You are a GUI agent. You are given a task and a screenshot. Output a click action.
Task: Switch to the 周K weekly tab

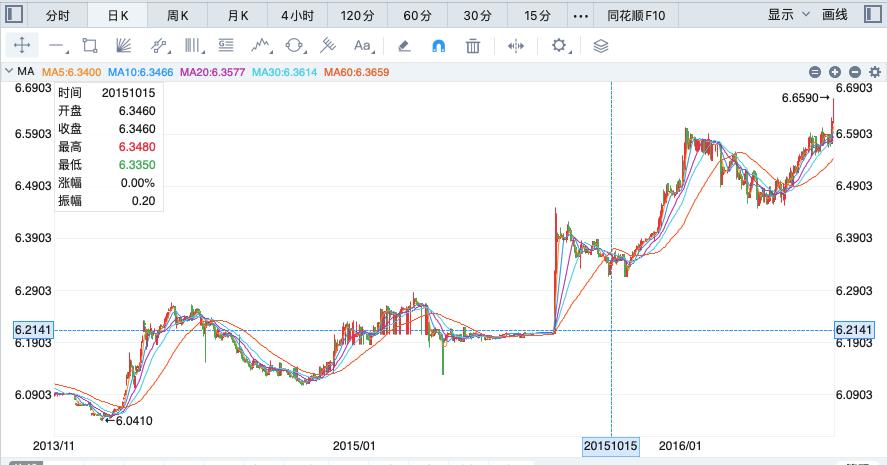pos(178,15)
